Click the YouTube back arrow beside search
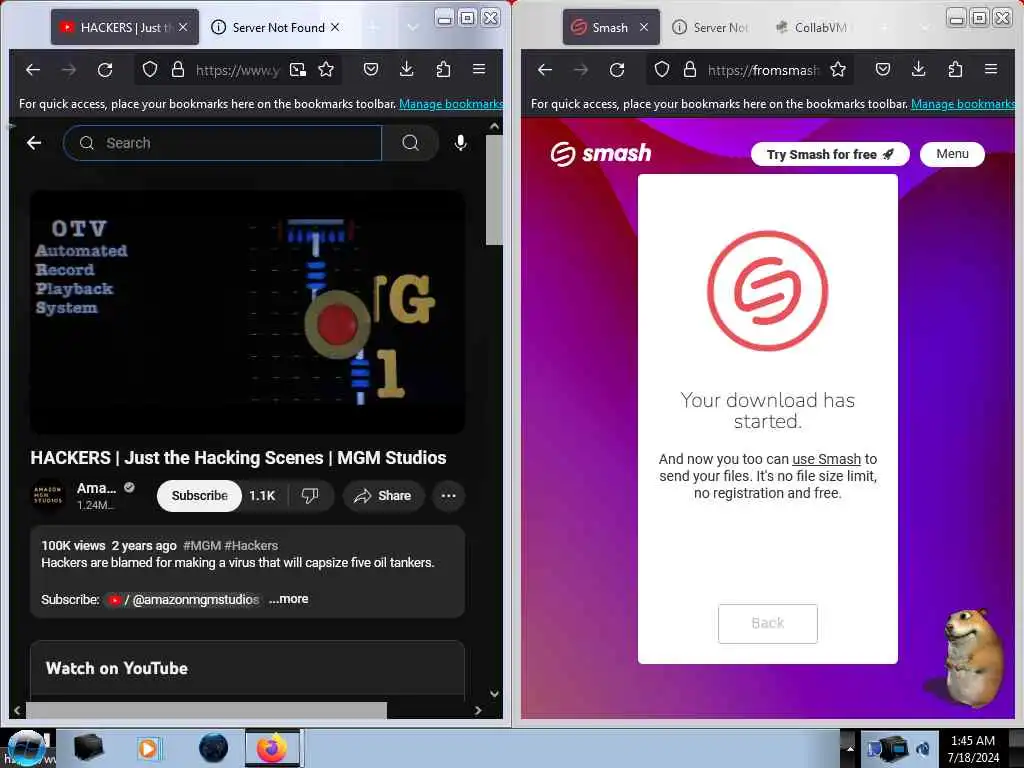1024x768 pixels. [34, 143]
